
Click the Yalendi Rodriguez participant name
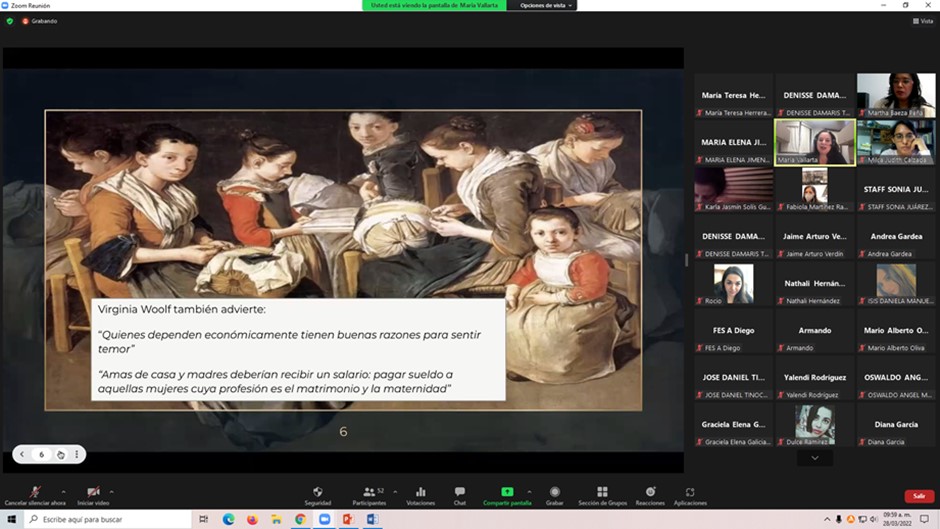815,377
